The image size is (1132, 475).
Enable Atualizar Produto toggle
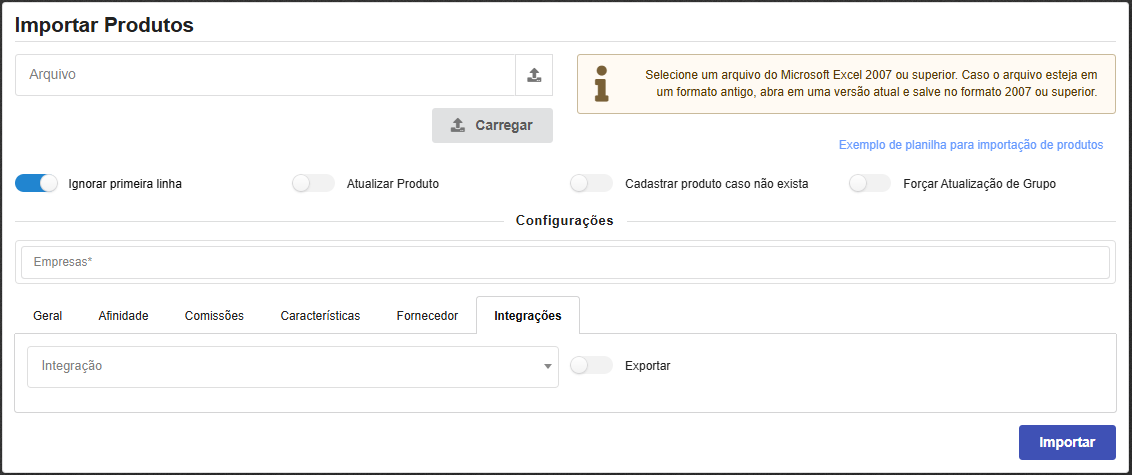pos(313,183)
